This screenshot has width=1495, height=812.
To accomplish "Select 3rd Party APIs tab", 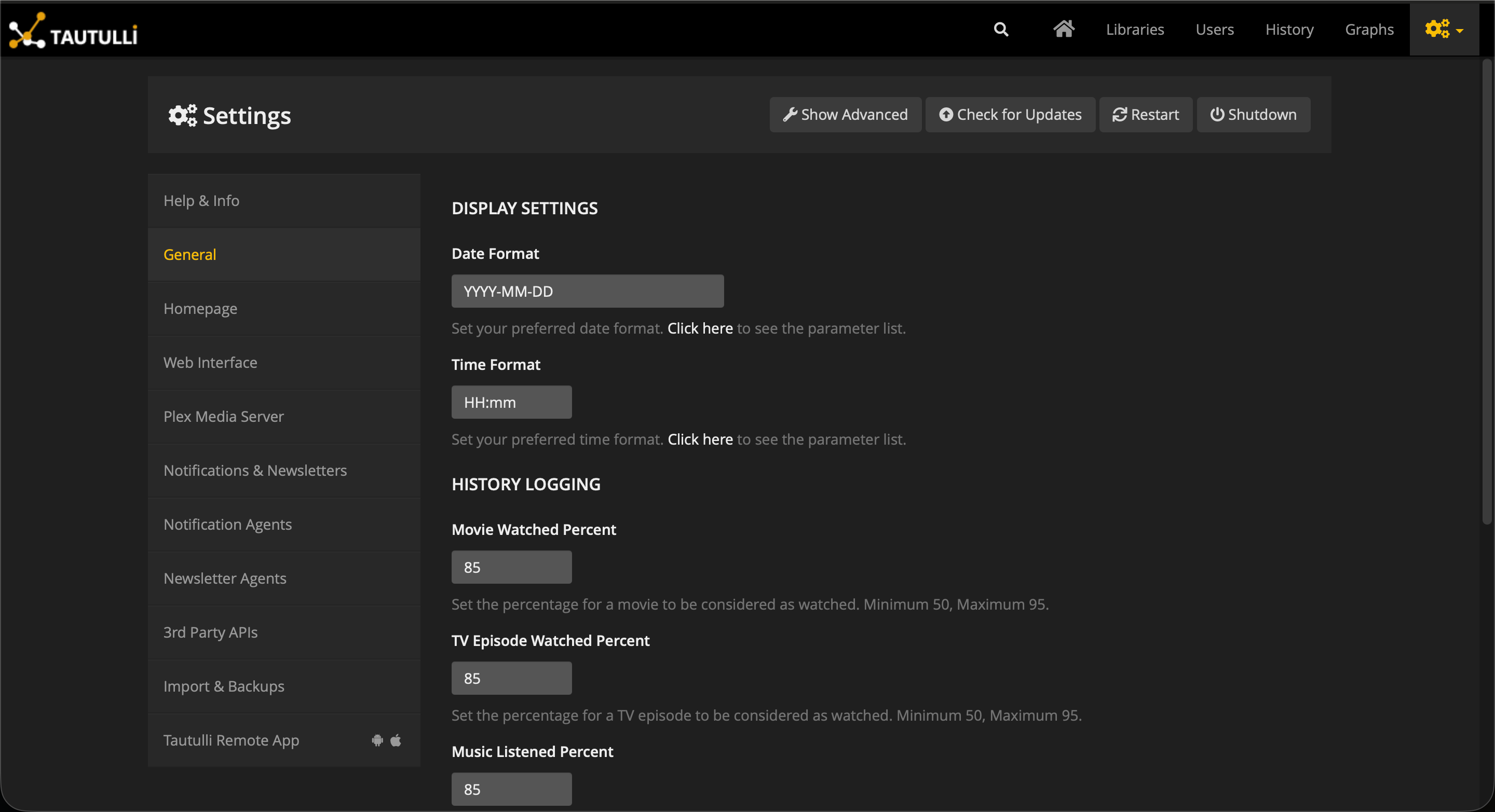I will click(x=284, y=632).
